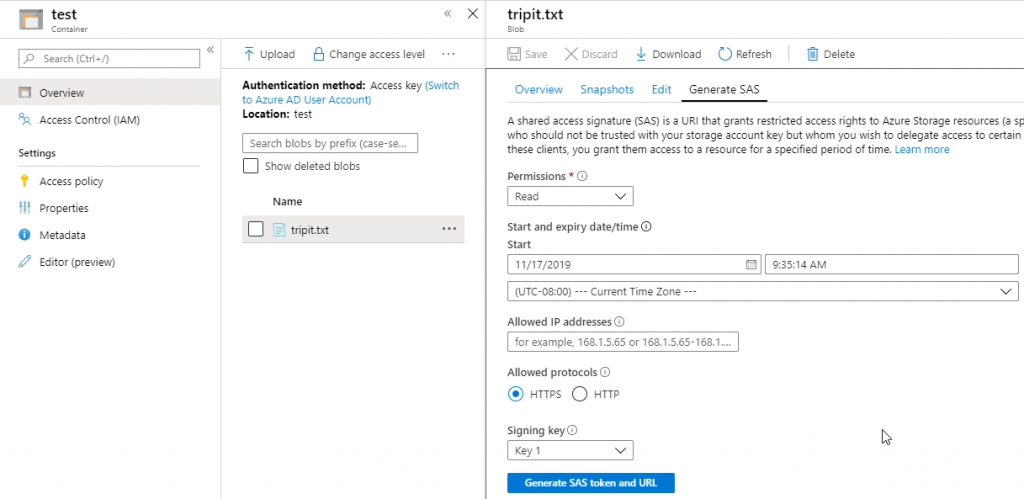1024x499 pixels.
Task: Click Generate SAS token and URL
Action: pyautogui.click(x=590, y=483)
